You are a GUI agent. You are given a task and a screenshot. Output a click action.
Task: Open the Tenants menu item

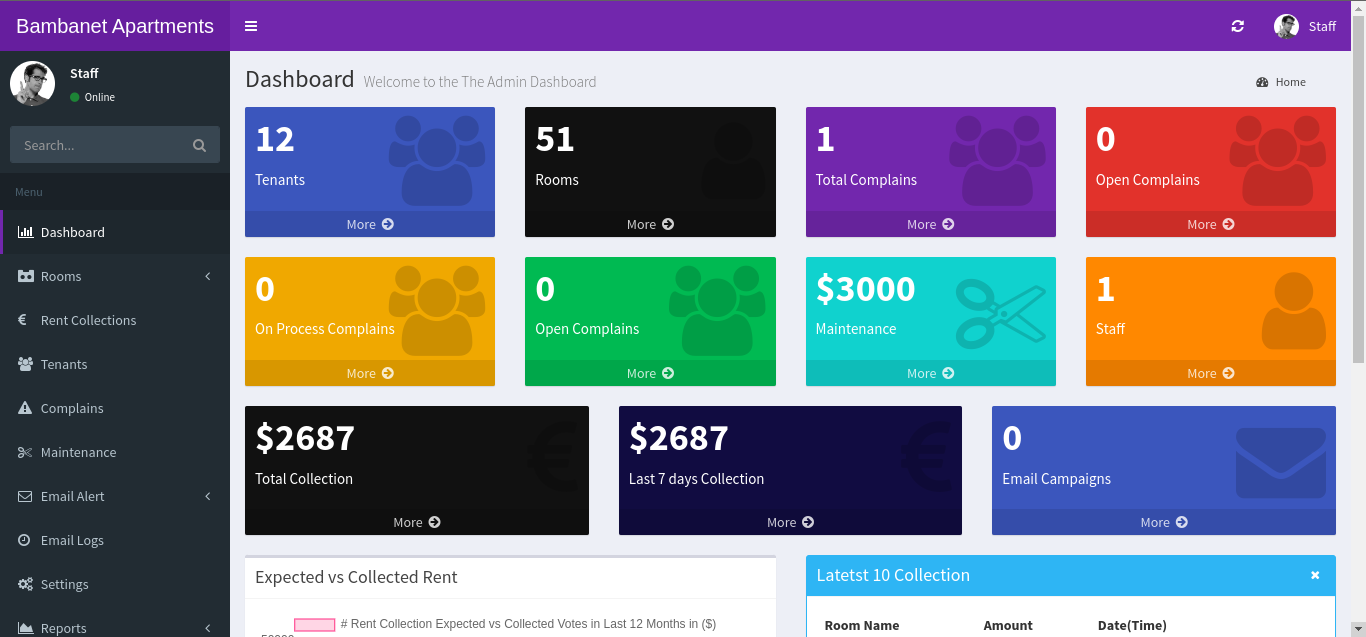(x=115, y=364)
